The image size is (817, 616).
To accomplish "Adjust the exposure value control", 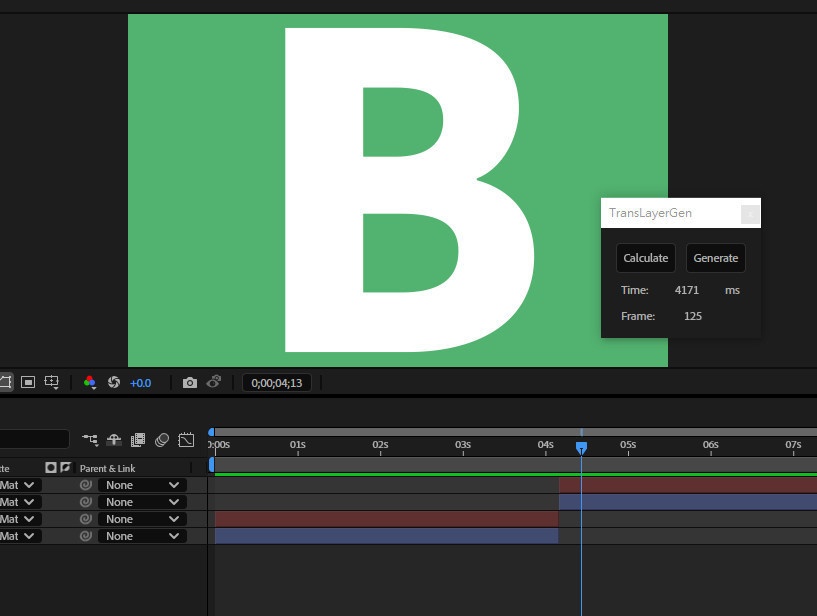I will (x=140, y=382).
